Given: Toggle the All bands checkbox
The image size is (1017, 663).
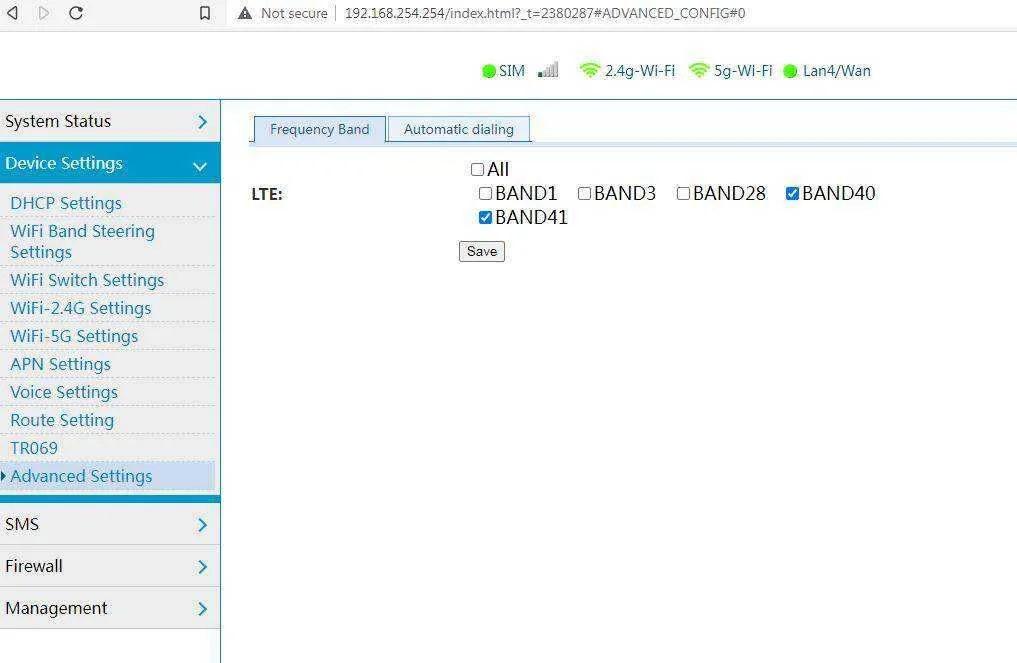Looking at the screenshot, I should 477,169.
